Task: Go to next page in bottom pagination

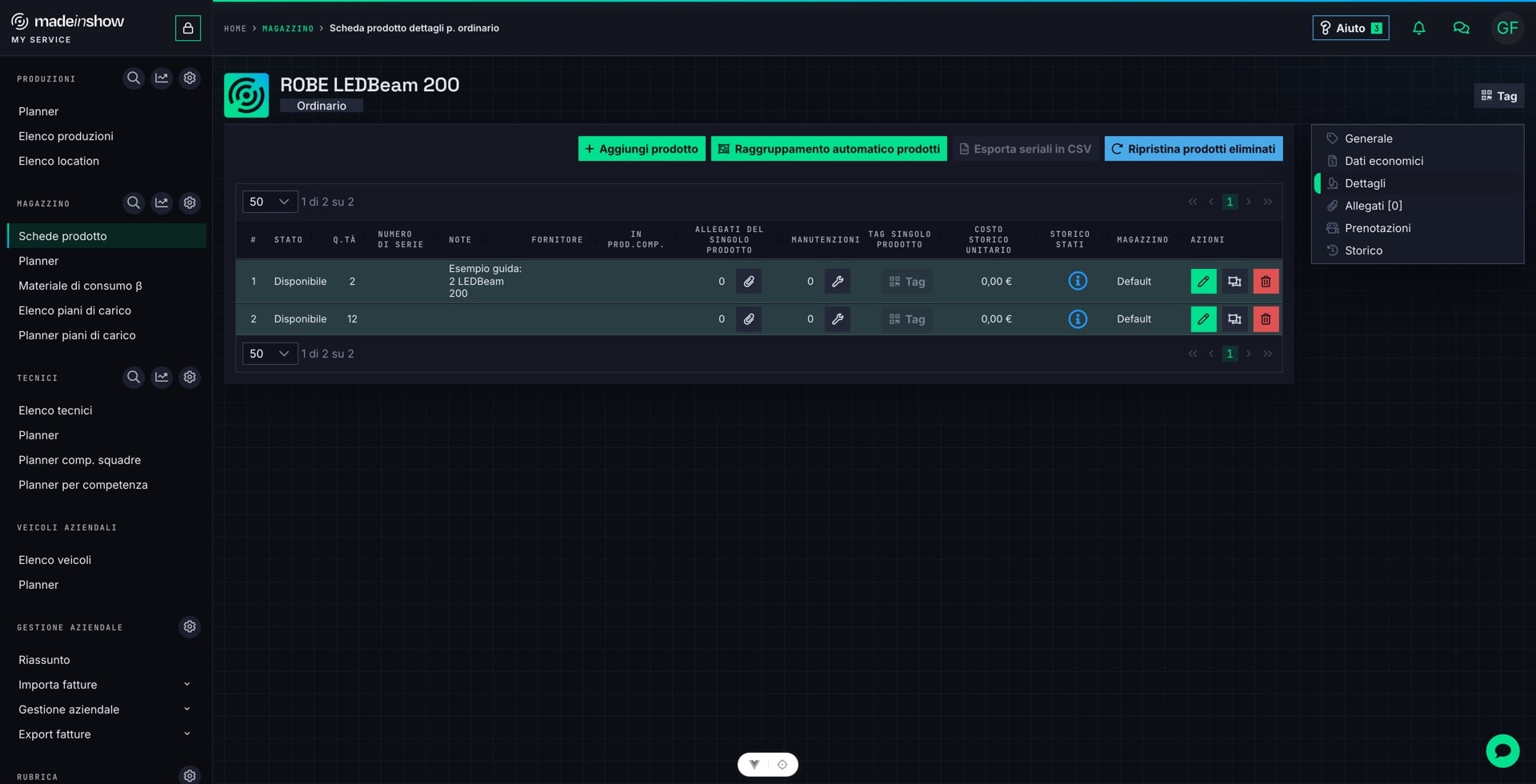Action: (1248, 354)
